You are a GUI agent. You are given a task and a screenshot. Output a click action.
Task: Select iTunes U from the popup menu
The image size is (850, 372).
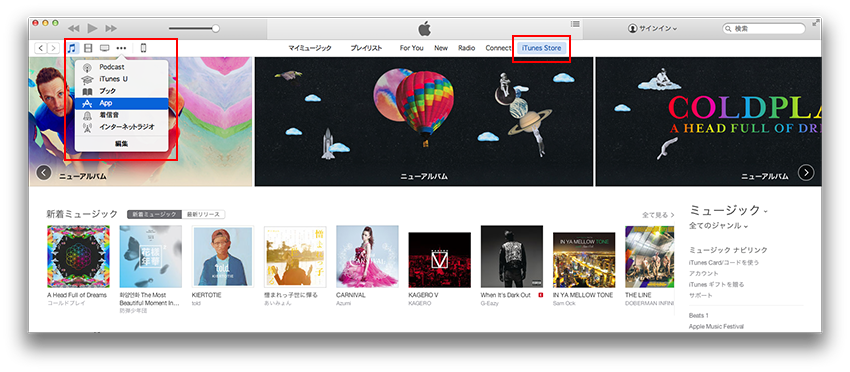pyautogui.click(x=121, y=79)
